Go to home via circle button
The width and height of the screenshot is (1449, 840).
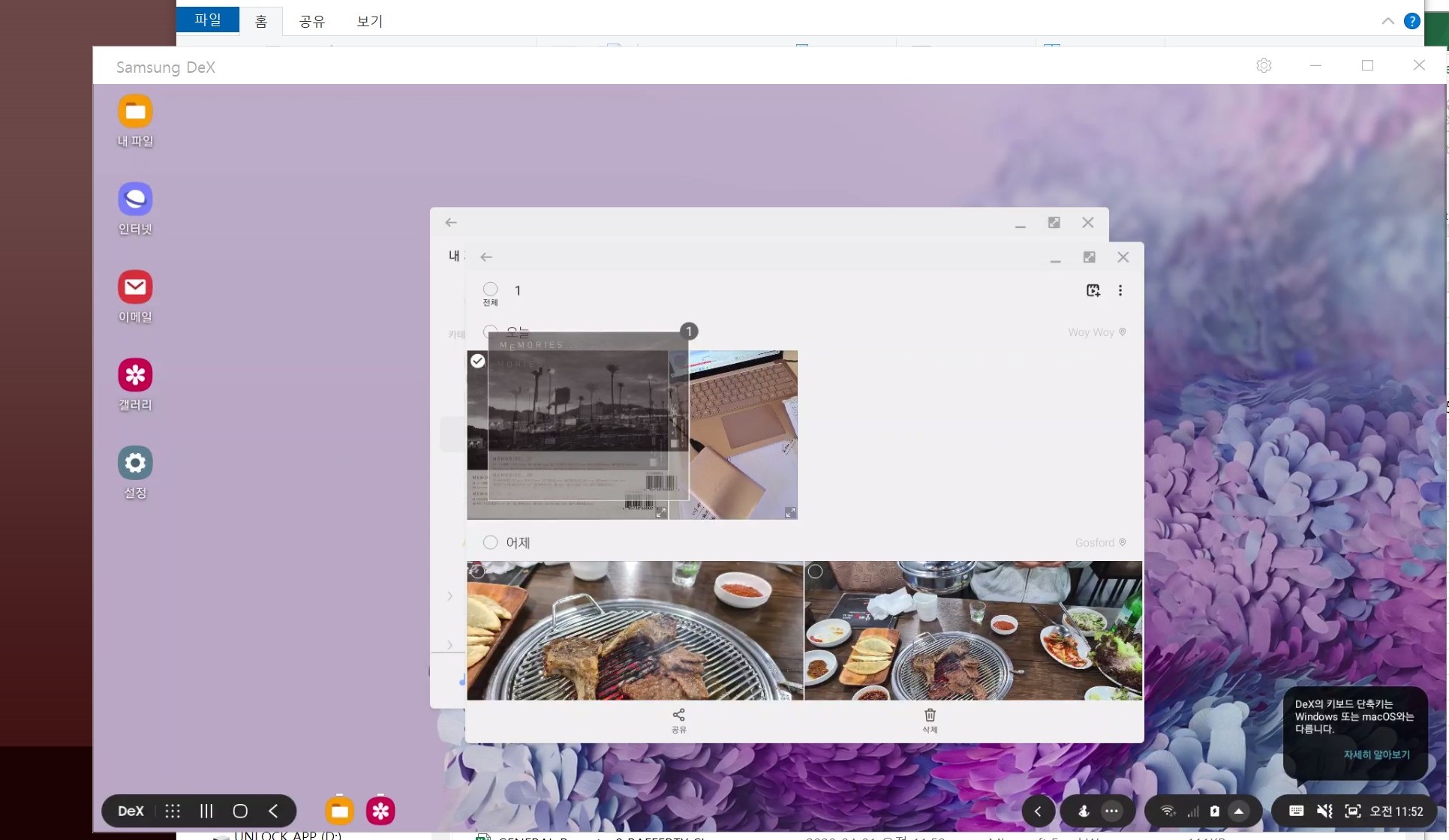(x=240, y=811)
